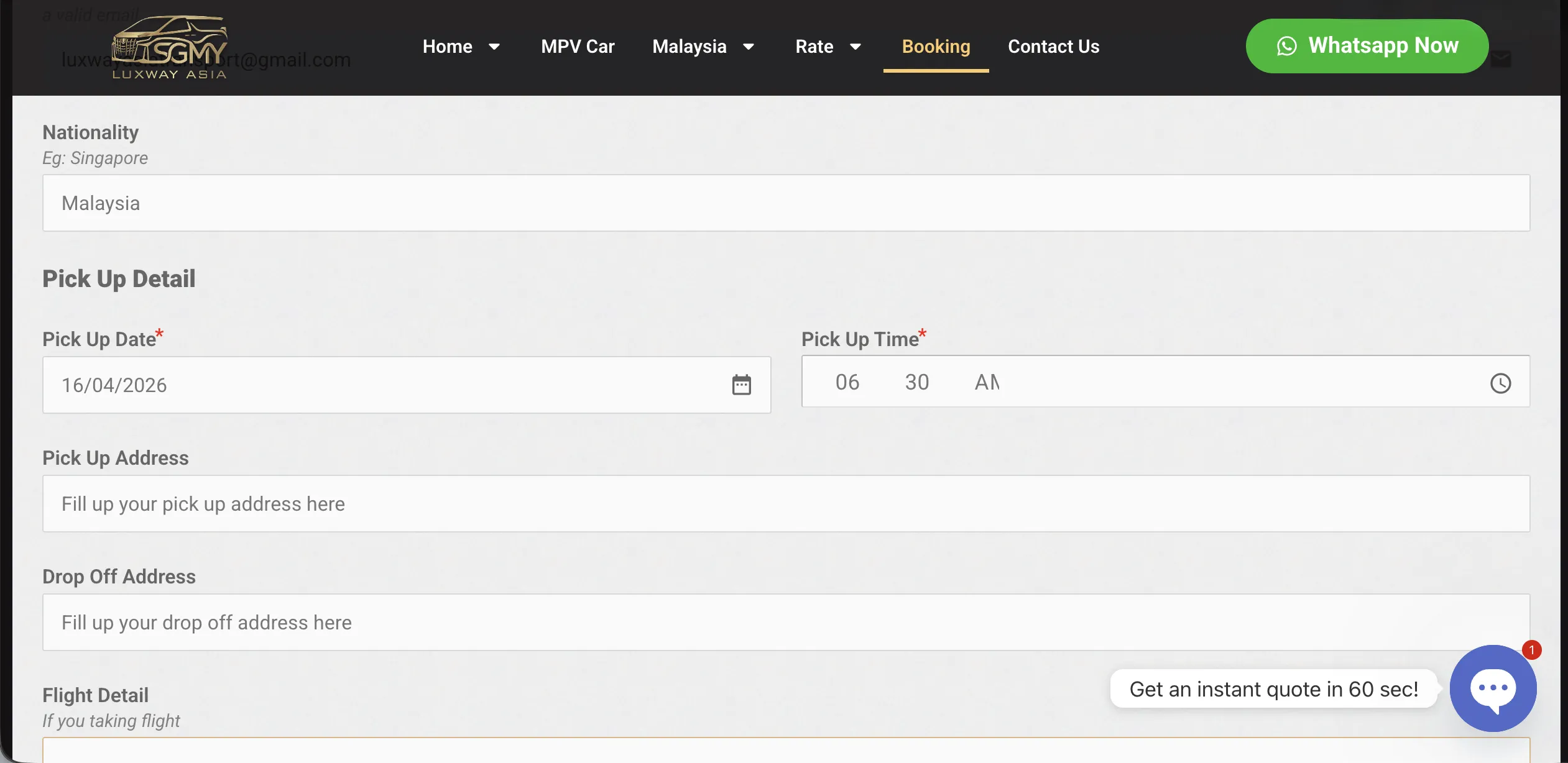Click the Pick Up Date field
The width and height of the screenshot is (1568, 763).
pos(407,385)
